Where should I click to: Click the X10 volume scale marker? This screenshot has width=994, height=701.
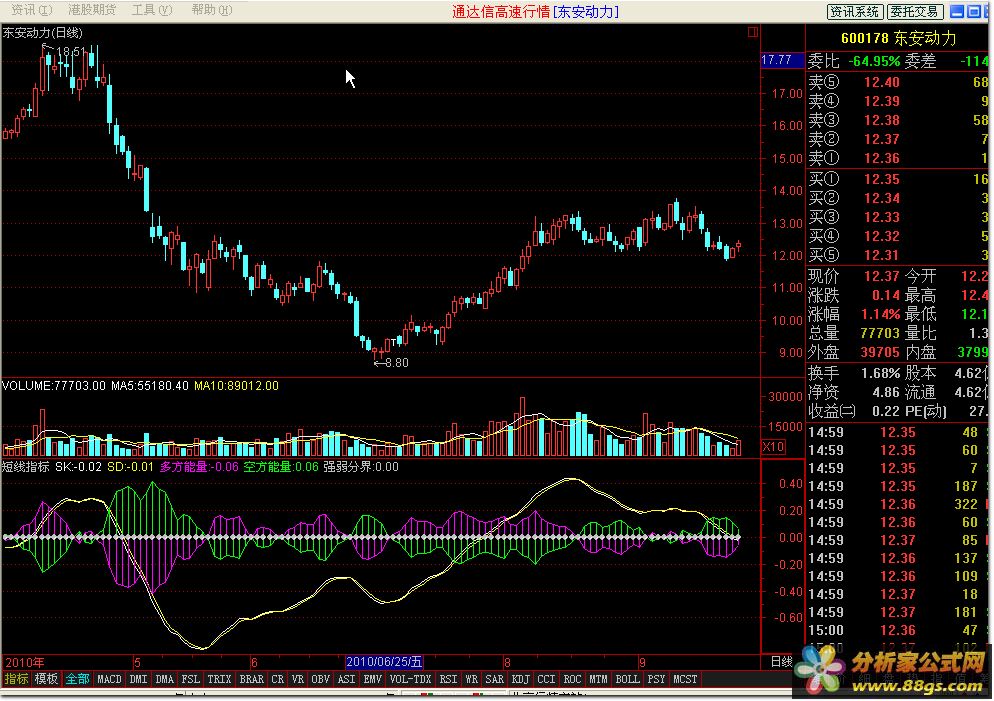pyautogui.click(x=773, y=446)
